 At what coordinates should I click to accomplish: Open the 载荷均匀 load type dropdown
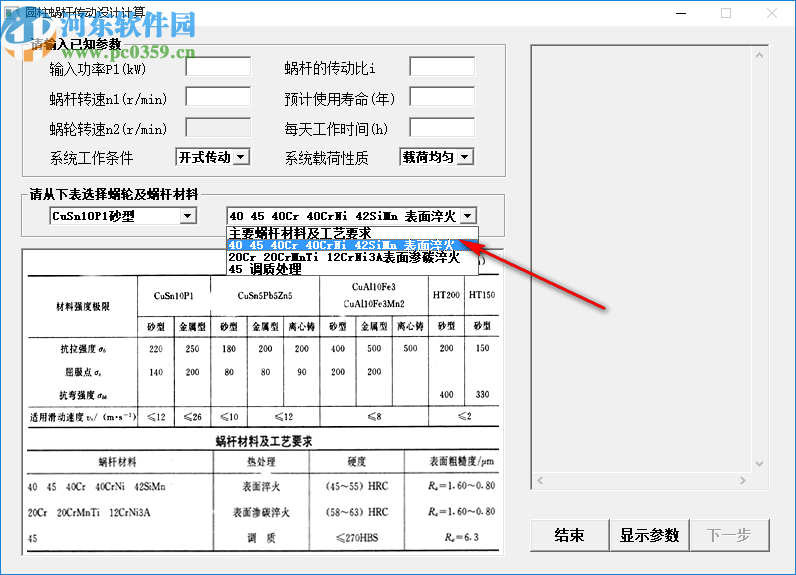(465, 157)
